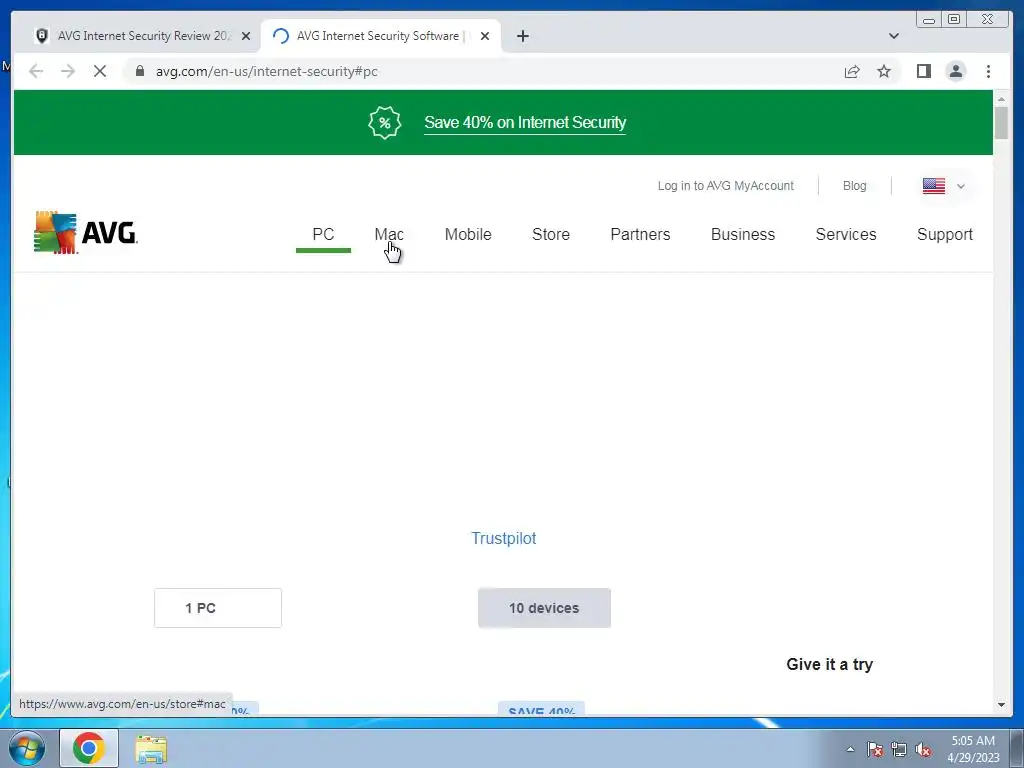Click Chrome icon in taskbar
The width and height of the screenshot is (1024, 768).
[89, 748]
